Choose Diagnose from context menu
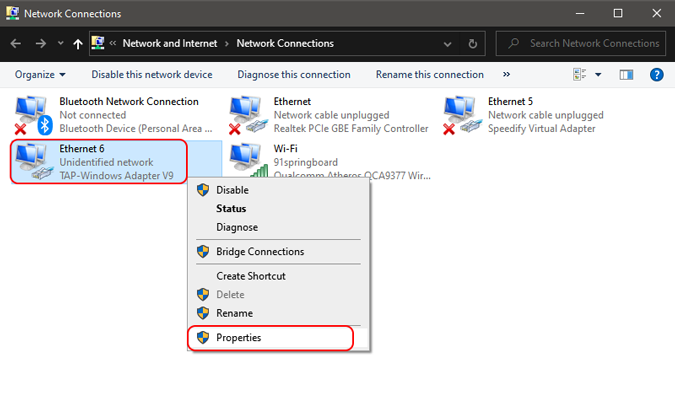This screenshot has width=675, height=393. point(279,227)
